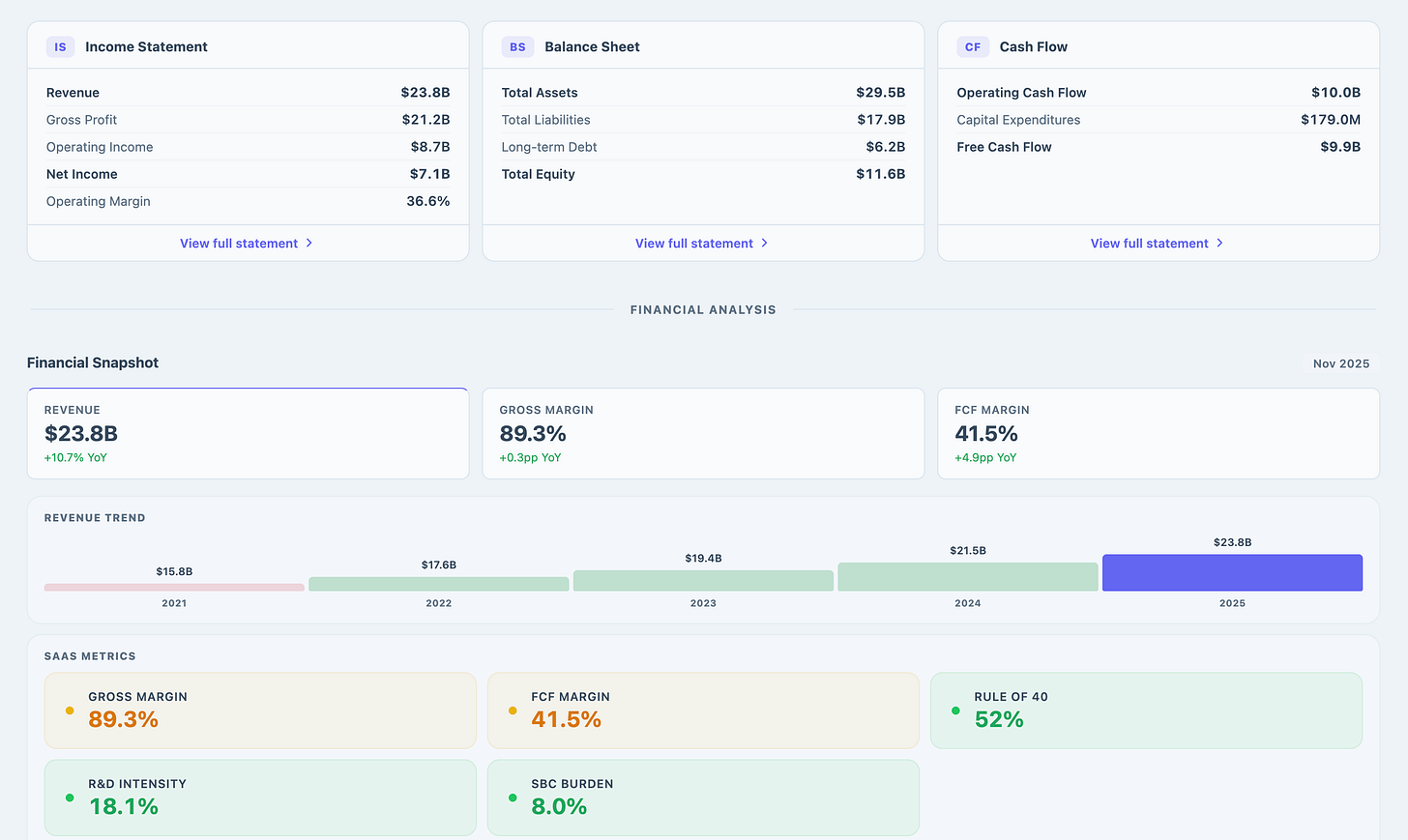Select the Revenue row label in Income Statement
The width and height of the screenshot is (1408, 840).
pyautogui.click(x=73, y=93)
